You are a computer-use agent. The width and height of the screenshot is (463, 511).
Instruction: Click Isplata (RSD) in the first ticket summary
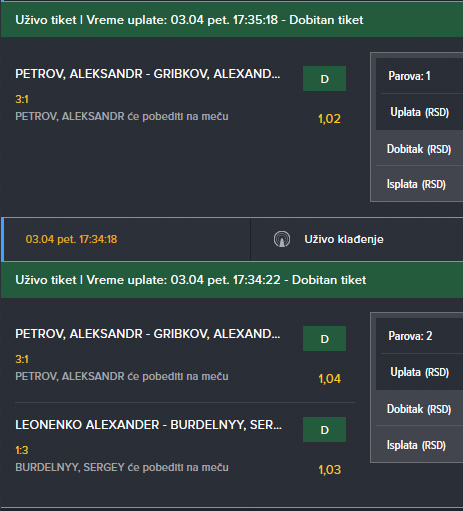click(x=416, y=184)
